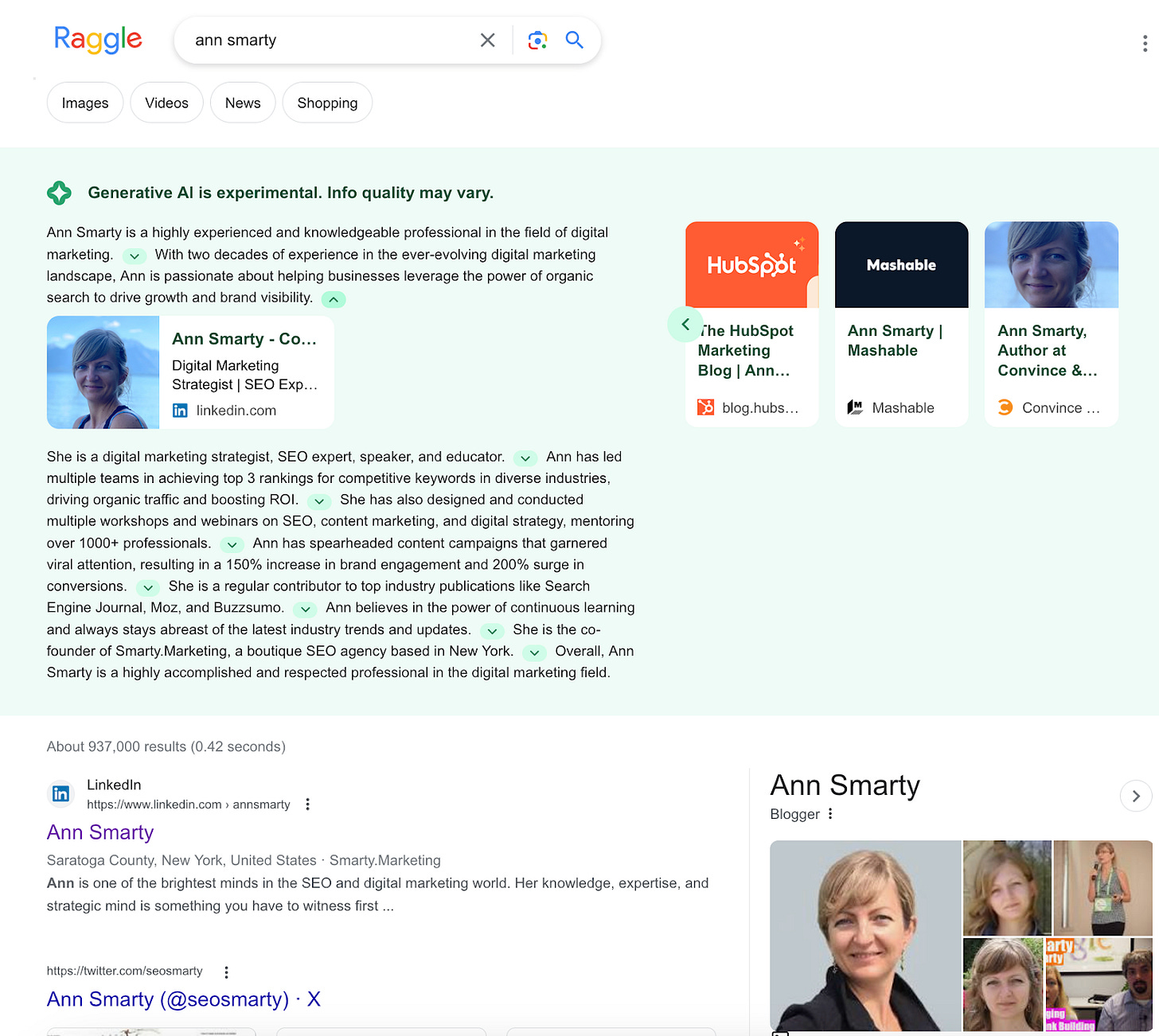The height and width of the screenshot is (1036, 1159).
Task: Click the large knowledge panel portrait photo
Action: point(865,936)
